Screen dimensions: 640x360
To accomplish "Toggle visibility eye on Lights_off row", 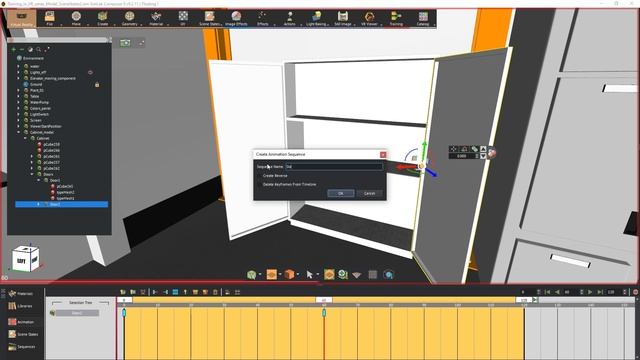I will [90, 72].
